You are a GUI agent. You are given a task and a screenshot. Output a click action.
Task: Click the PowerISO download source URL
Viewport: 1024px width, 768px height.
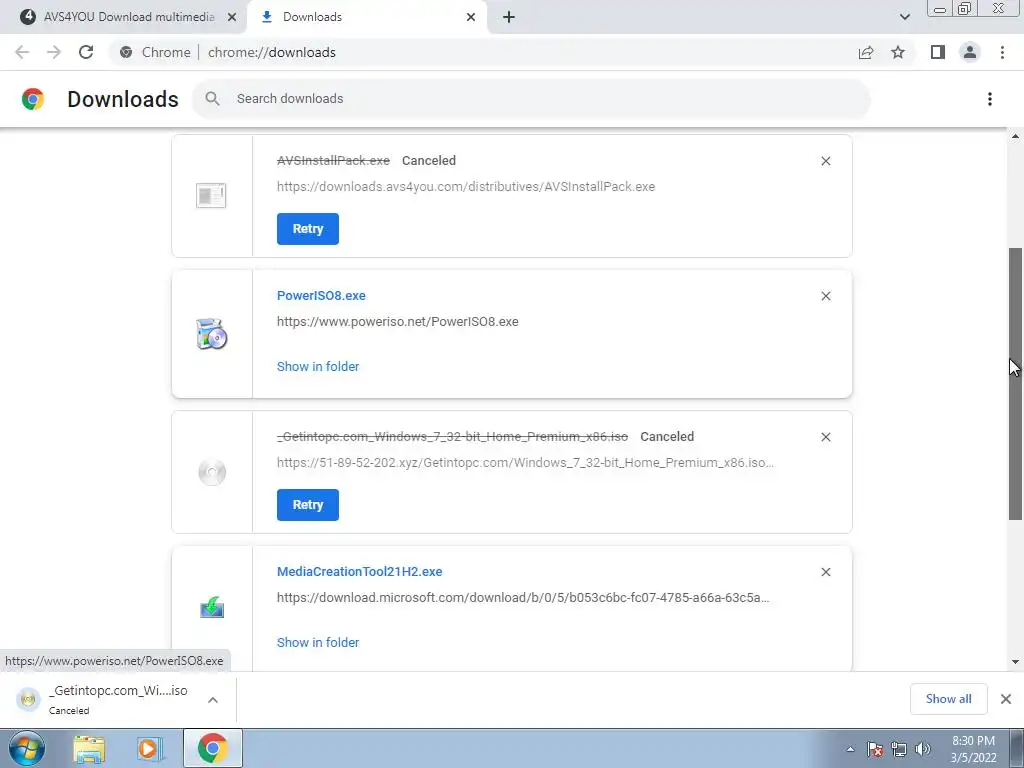coord(398,321)
